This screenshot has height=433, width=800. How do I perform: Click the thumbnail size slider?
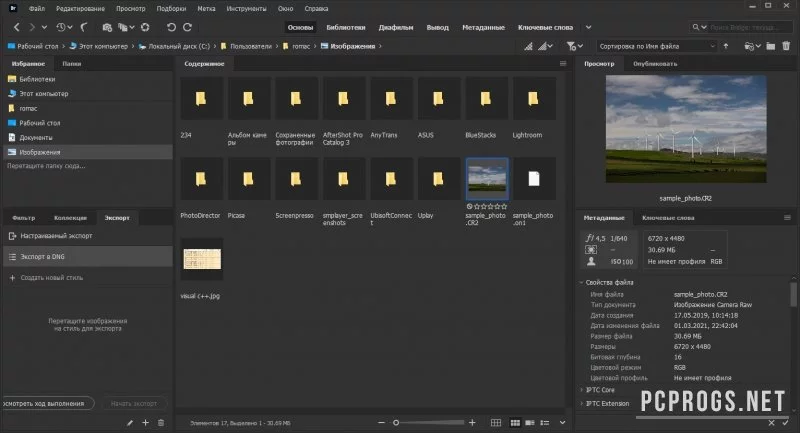coord(429,423)
